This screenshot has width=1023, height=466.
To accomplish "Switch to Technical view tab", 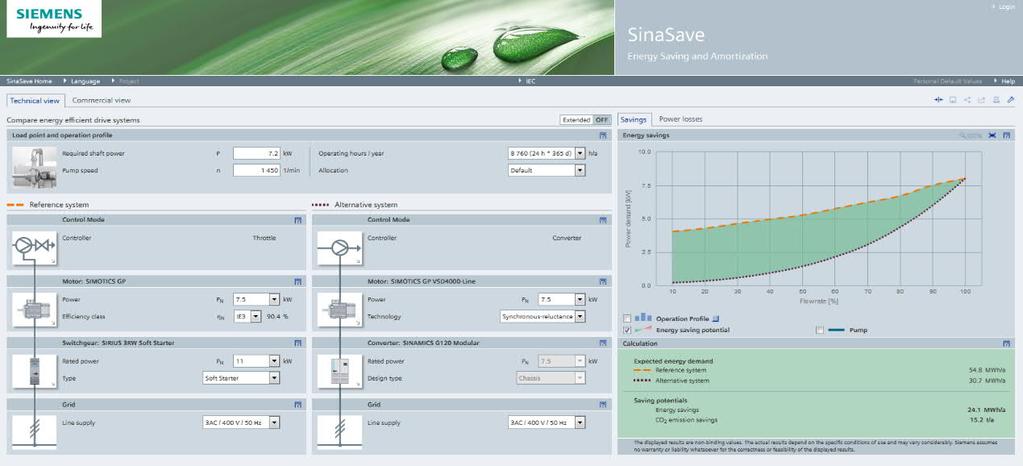I will coord(35,101).
